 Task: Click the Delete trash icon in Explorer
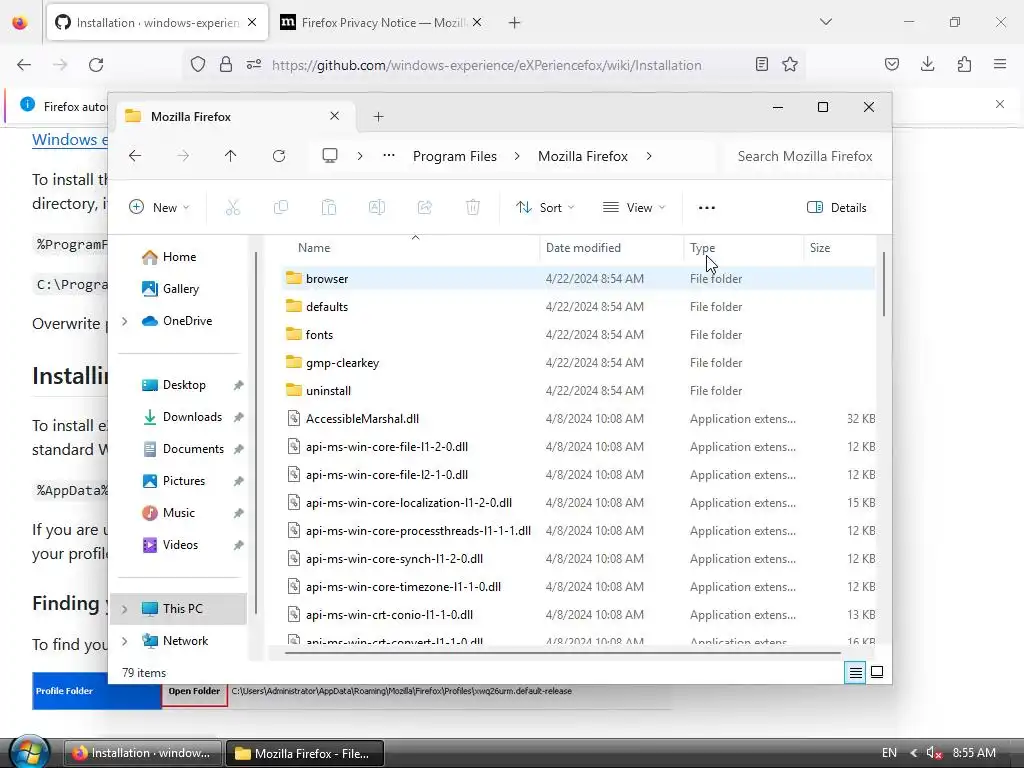pos(473,208)
